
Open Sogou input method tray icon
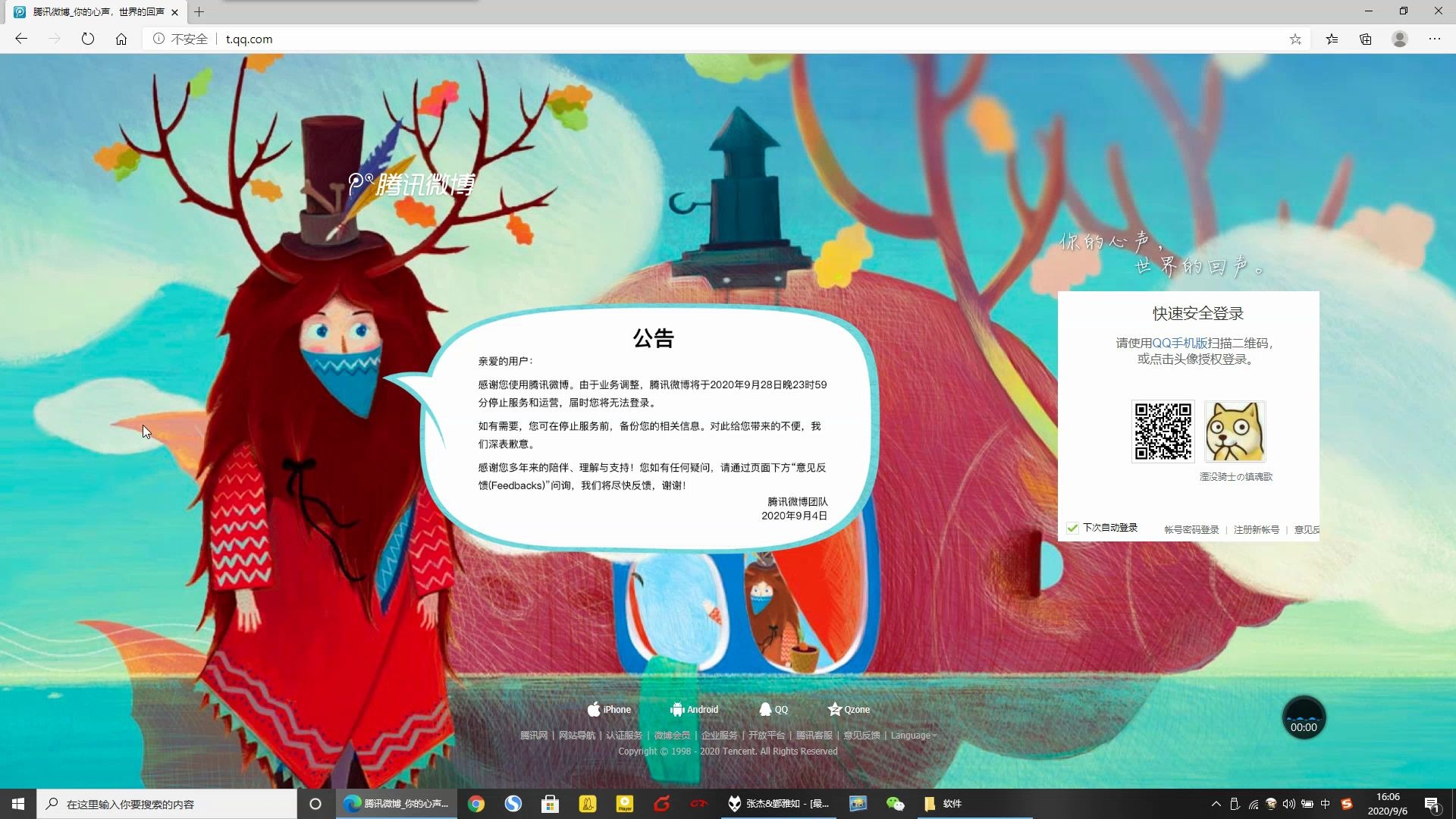(1347, 804)
